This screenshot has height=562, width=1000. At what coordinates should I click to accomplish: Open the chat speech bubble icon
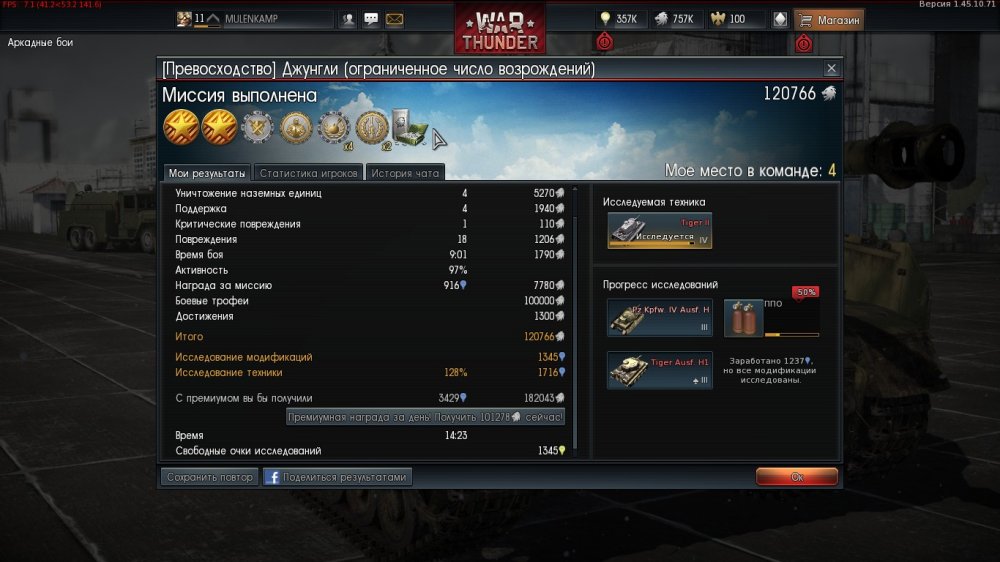(x=371, y=19)
